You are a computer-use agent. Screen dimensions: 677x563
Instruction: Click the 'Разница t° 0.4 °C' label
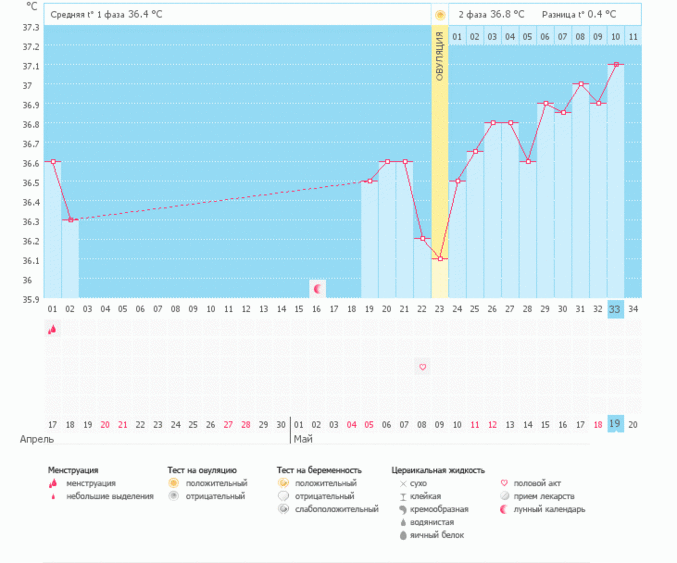578,15
